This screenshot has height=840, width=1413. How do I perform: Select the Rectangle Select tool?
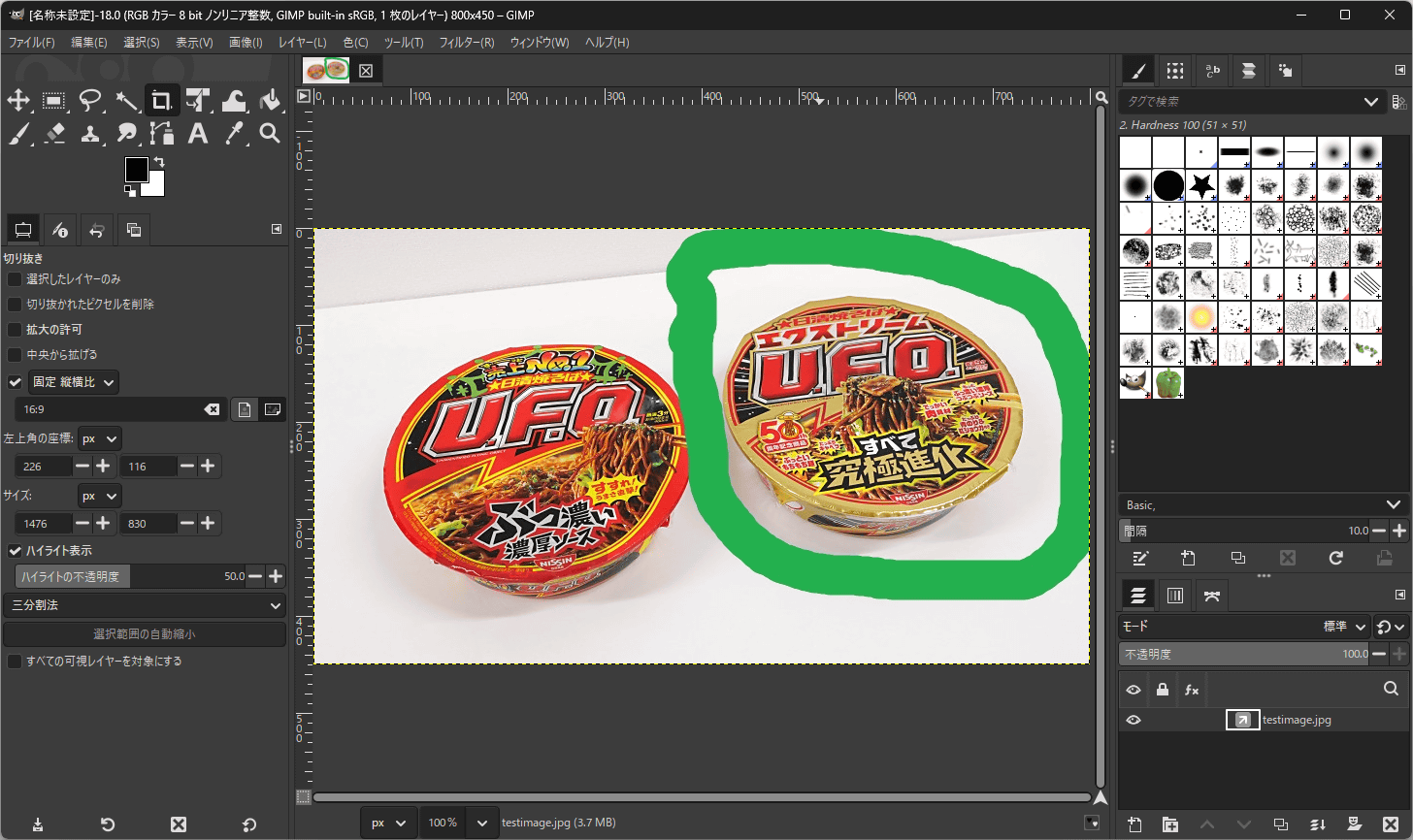pyautogui.click(x=54, y=100)
